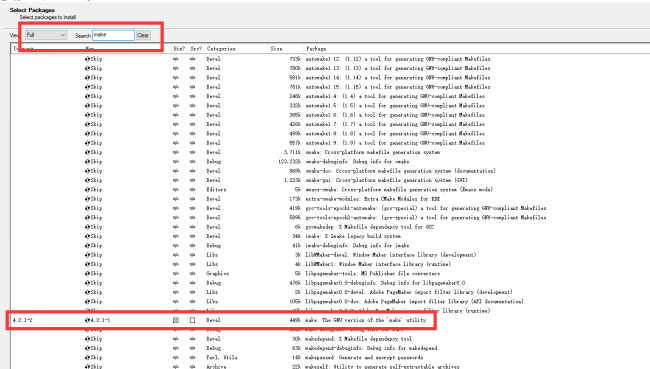Click the Src? column header
Screen dimensions: 650x369
196,49
